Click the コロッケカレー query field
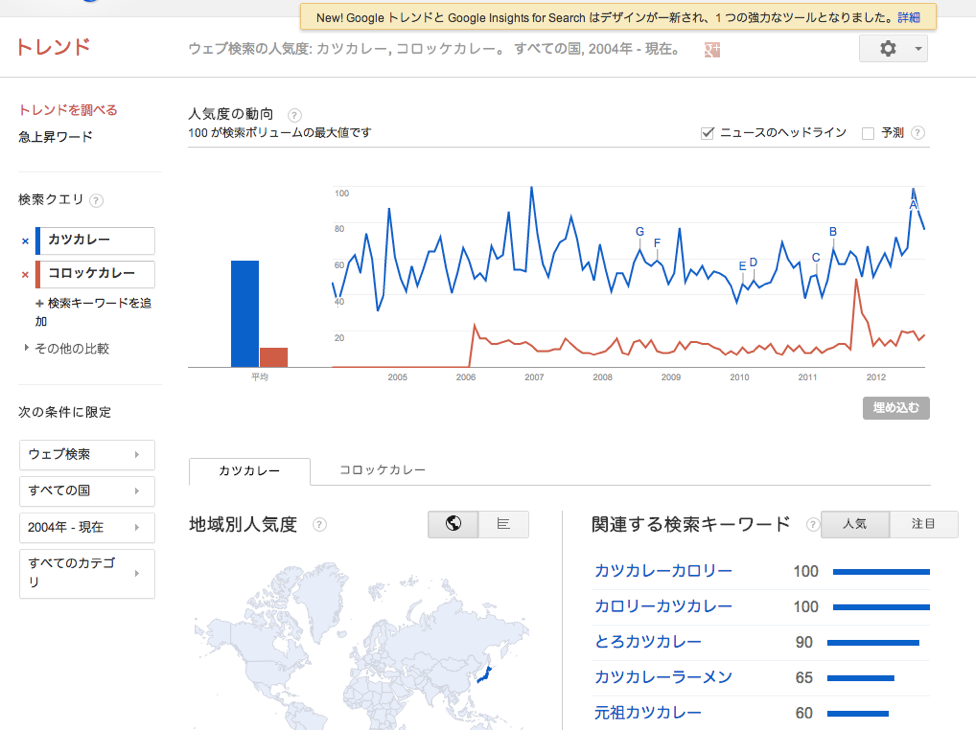 pos(95,274)
